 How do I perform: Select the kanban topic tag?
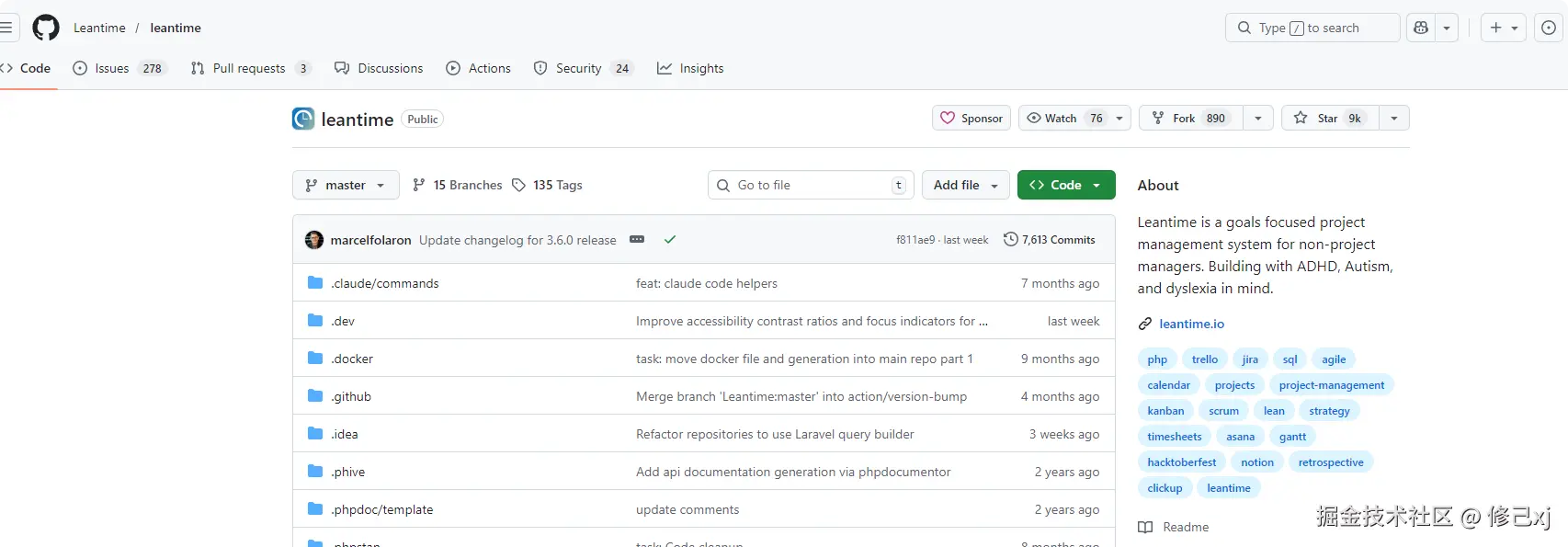1165,411
